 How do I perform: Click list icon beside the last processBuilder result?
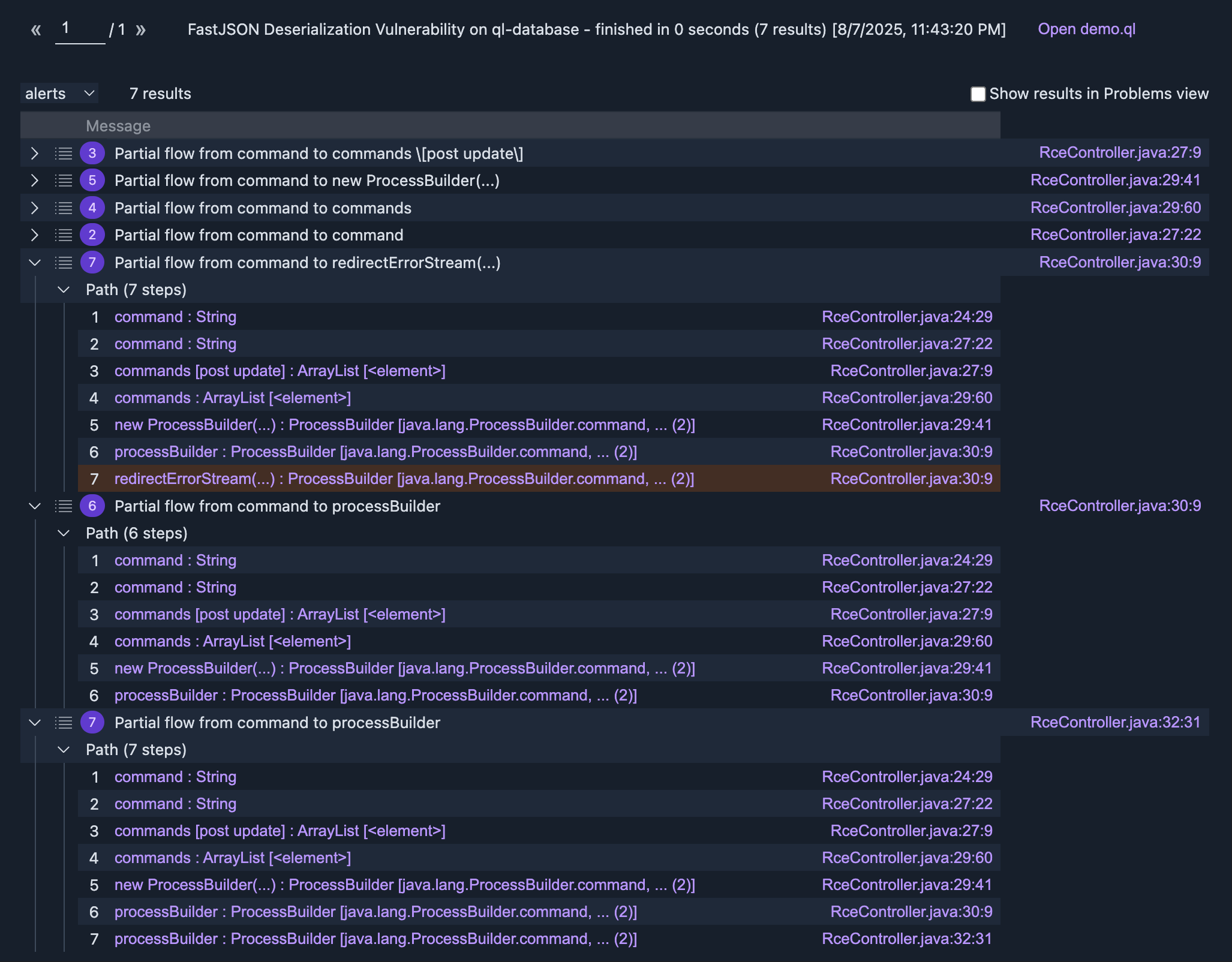pos(64,723)
